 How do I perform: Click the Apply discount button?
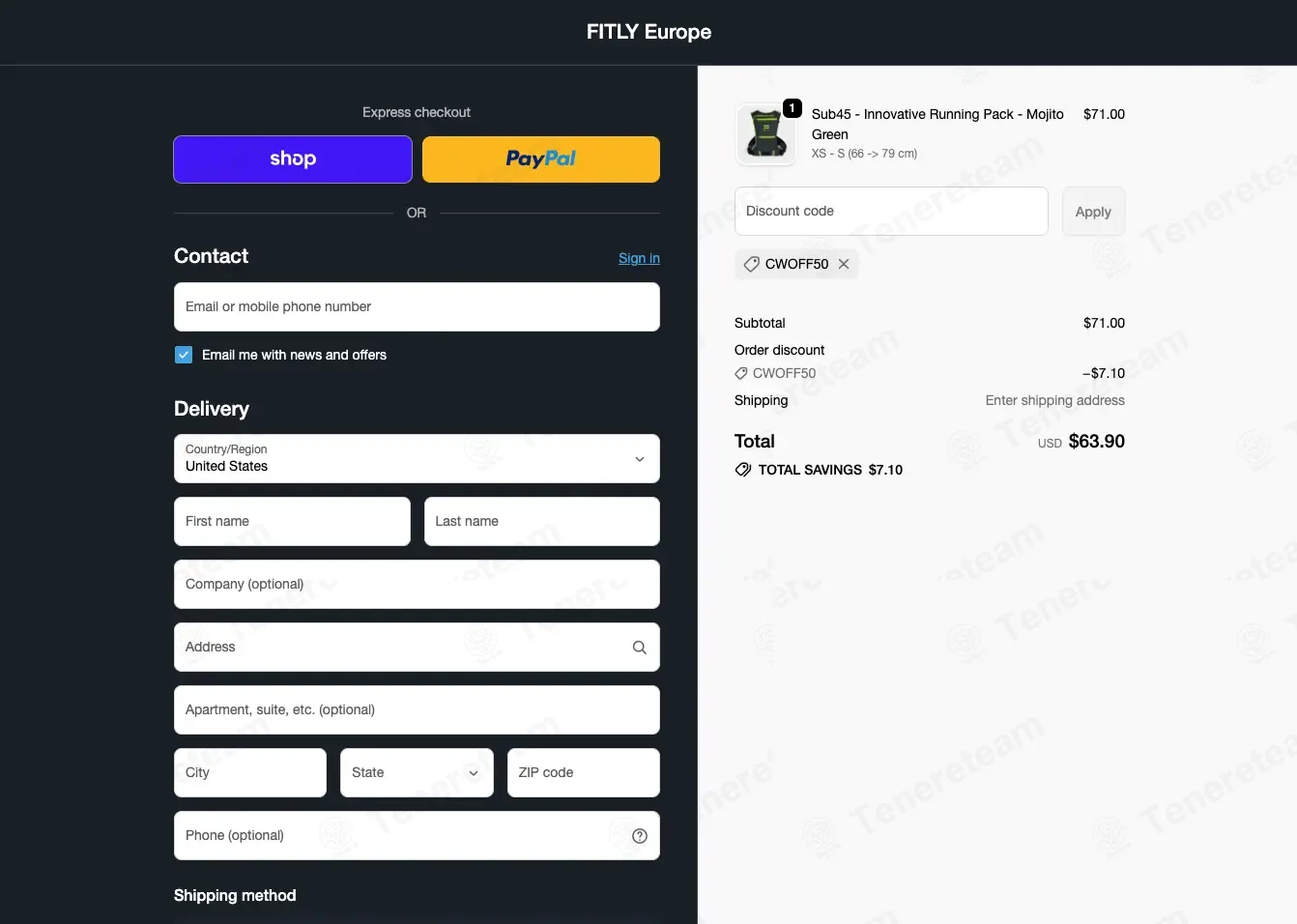pos(1093,211)
